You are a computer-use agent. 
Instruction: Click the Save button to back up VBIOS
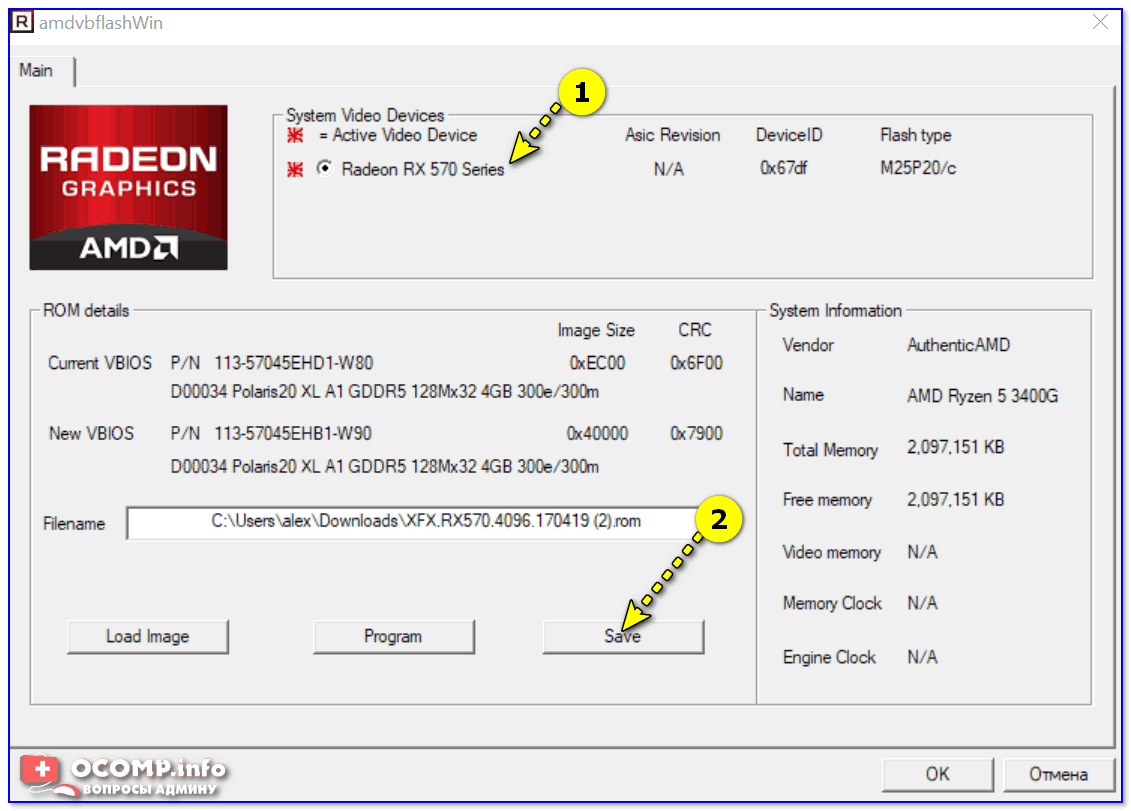623,636
